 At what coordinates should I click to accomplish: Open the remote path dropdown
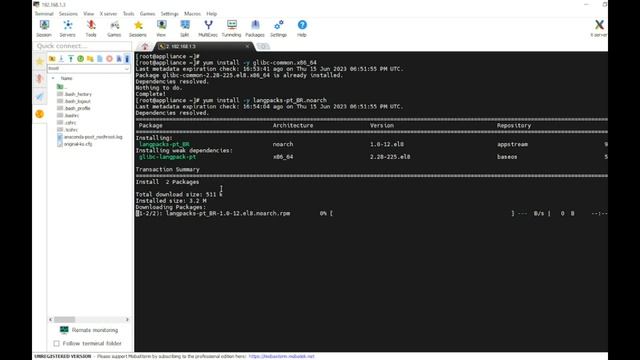click(127, 69)
